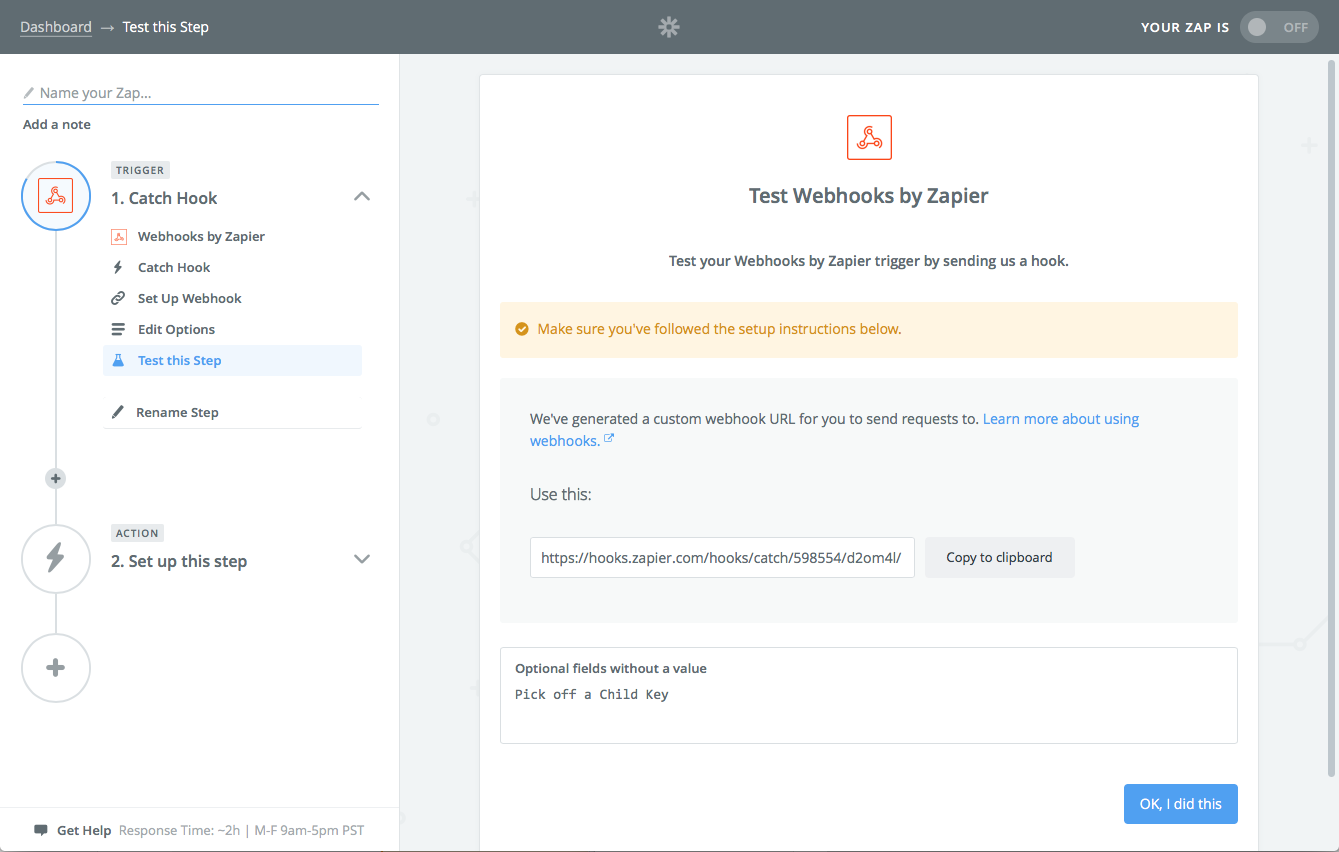1339x852 pixels.
Task: Click the chain link icon beside Set Up Webhook
Action: [118, 299]
